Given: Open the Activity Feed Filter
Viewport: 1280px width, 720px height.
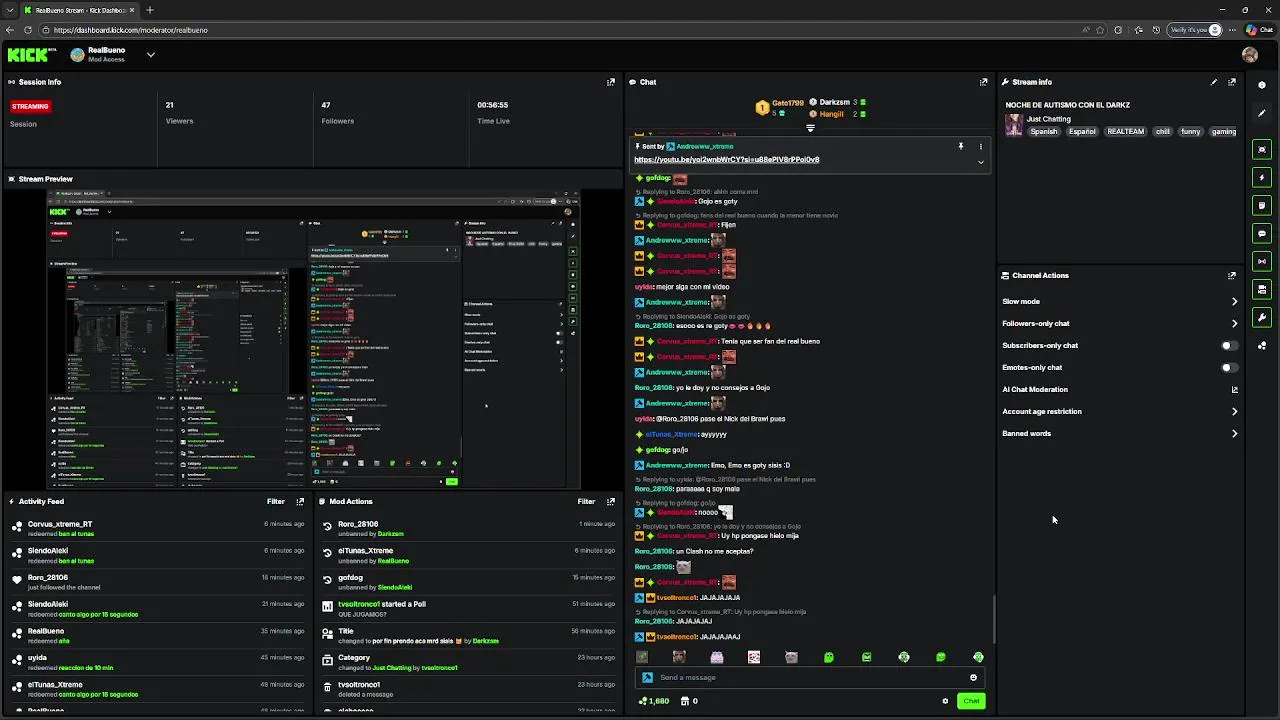Looking at the screenshot, I should [276, 501].
